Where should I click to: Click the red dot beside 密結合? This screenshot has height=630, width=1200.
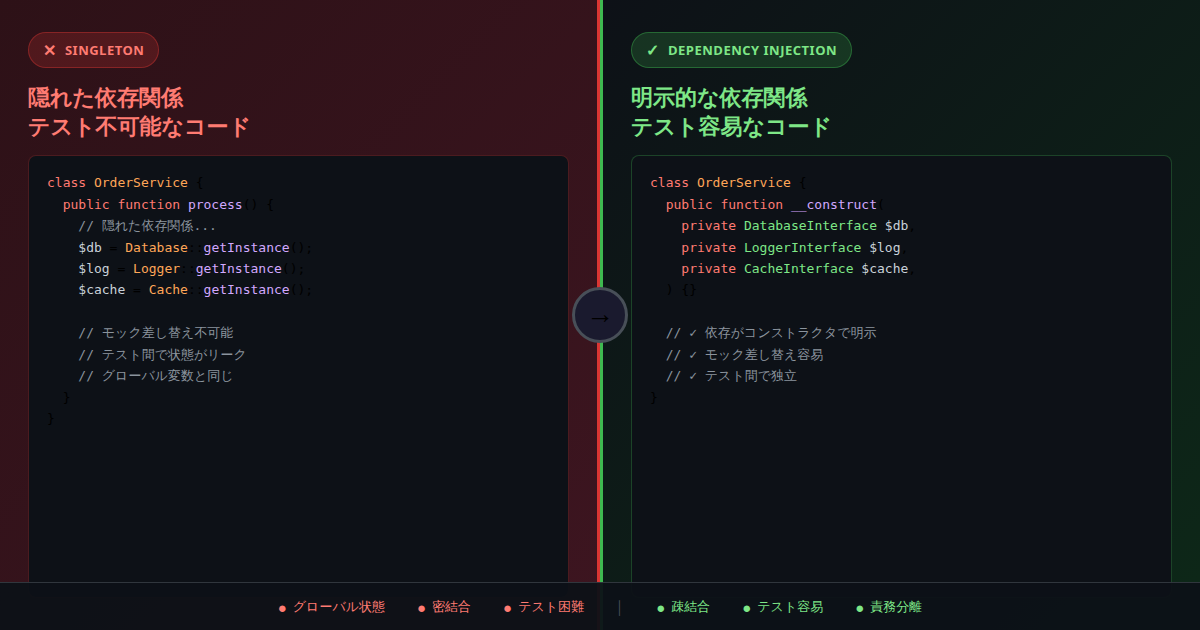tap(422, 608)
